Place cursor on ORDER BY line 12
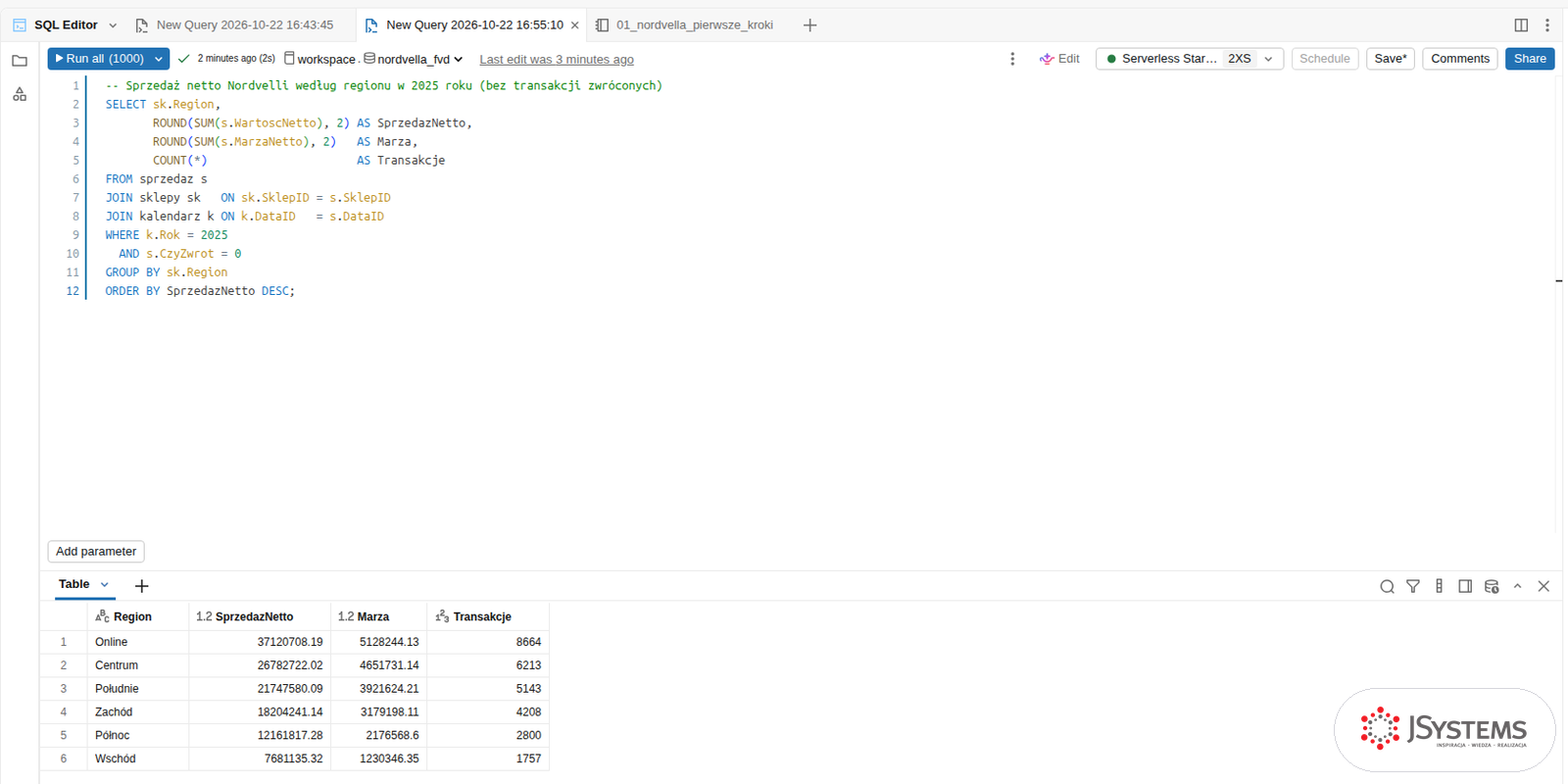Viewport: 1568px width, 784px height. 200,291
